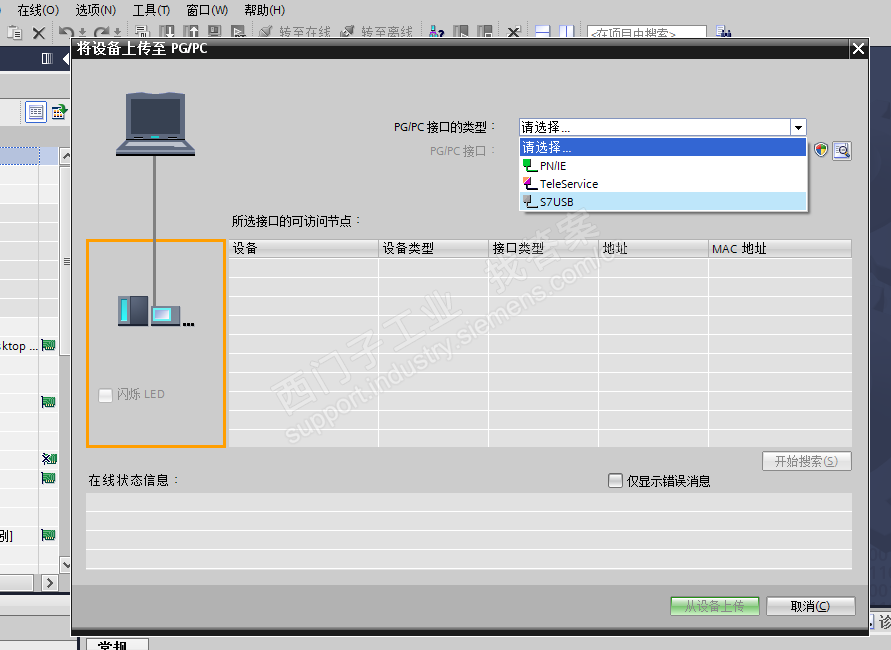The image size is (891, 650).
Task: Click the 转至在线 toolbar button
Action: (294, 32)
